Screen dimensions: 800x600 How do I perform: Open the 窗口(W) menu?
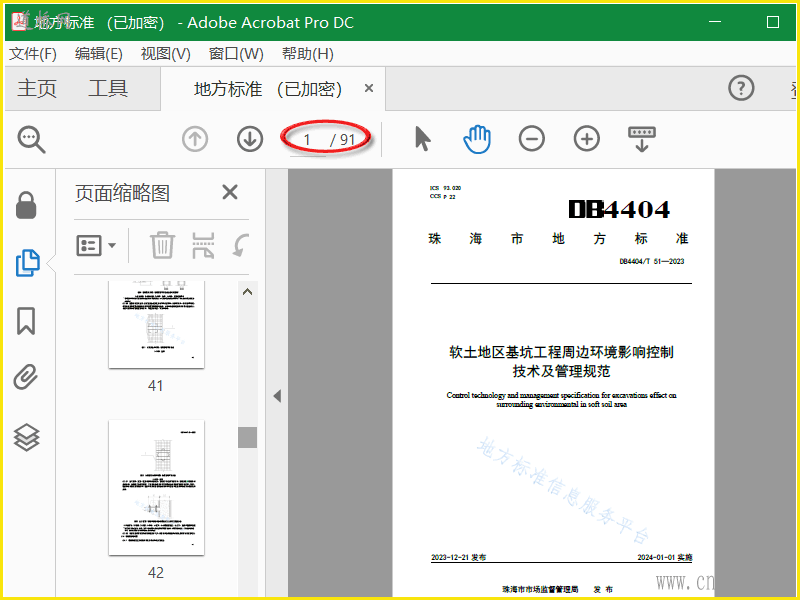click(x=236, y=54)
